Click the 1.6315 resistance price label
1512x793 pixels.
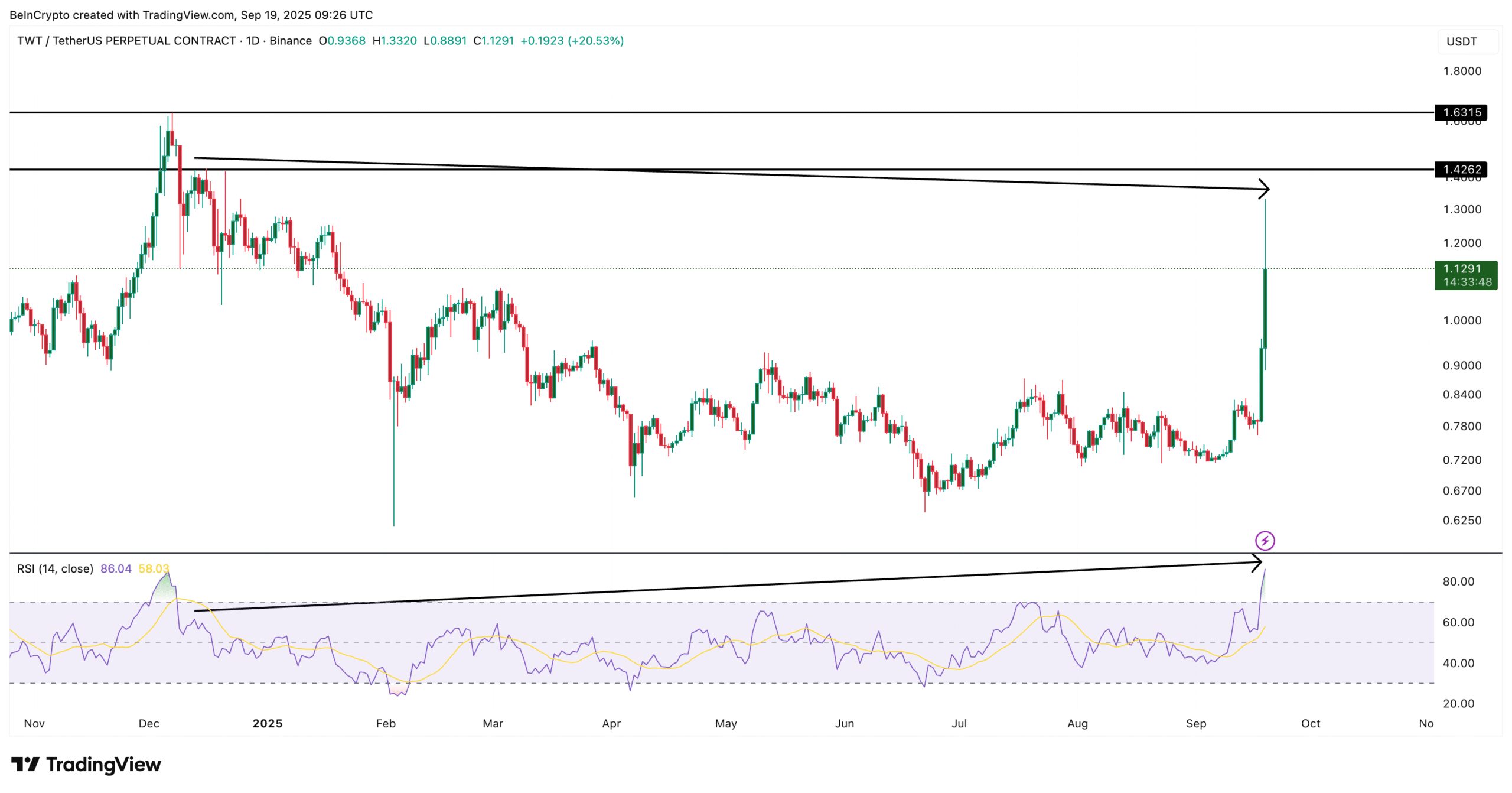pos(1462,112)
